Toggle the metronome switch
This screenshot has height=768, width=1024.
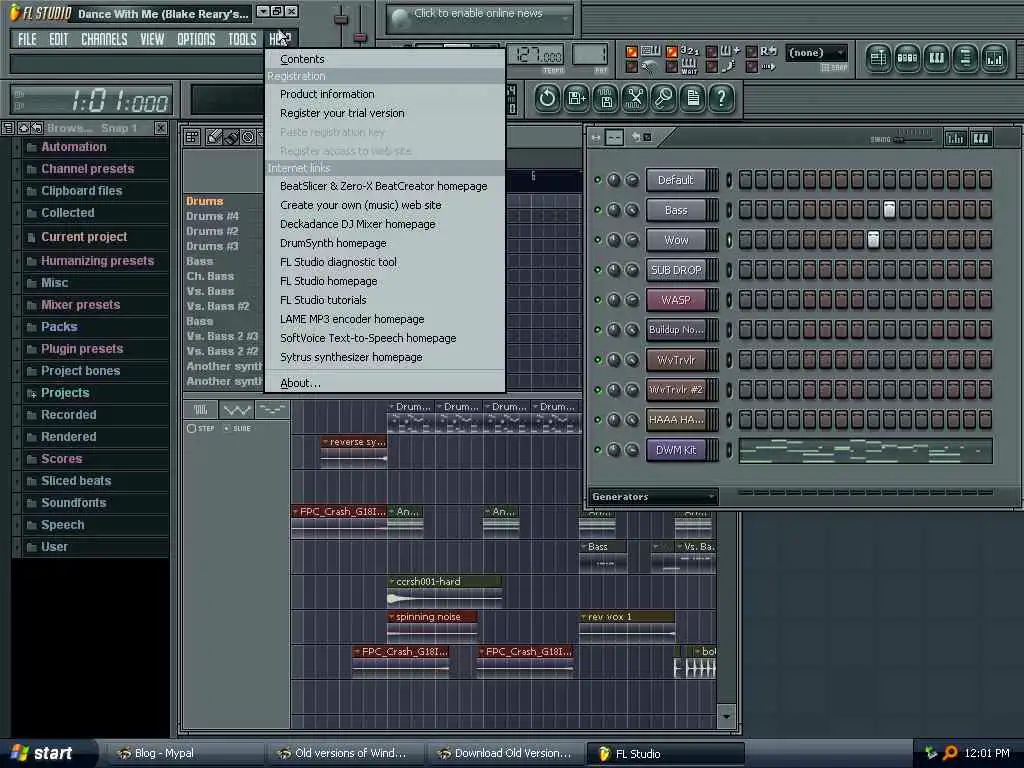[x=632, y=66]
